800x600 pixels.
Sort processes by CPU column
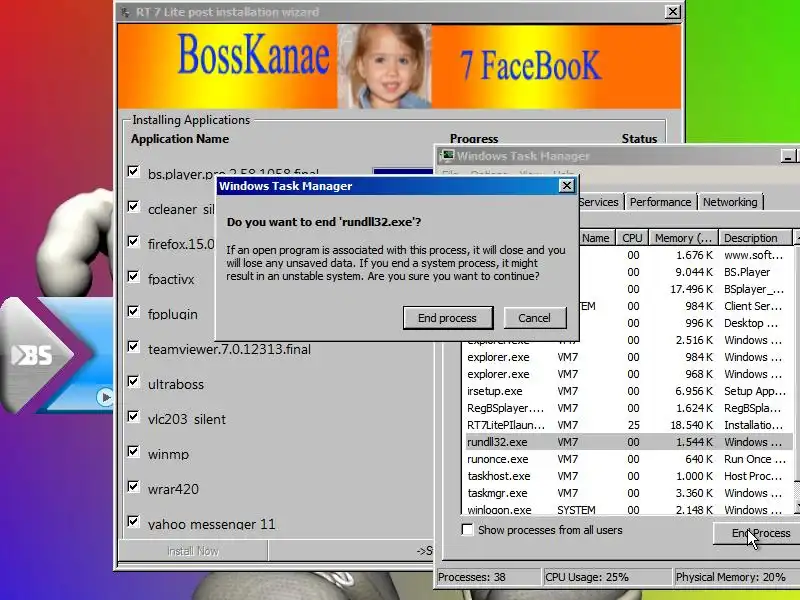(x=632, y=238)
